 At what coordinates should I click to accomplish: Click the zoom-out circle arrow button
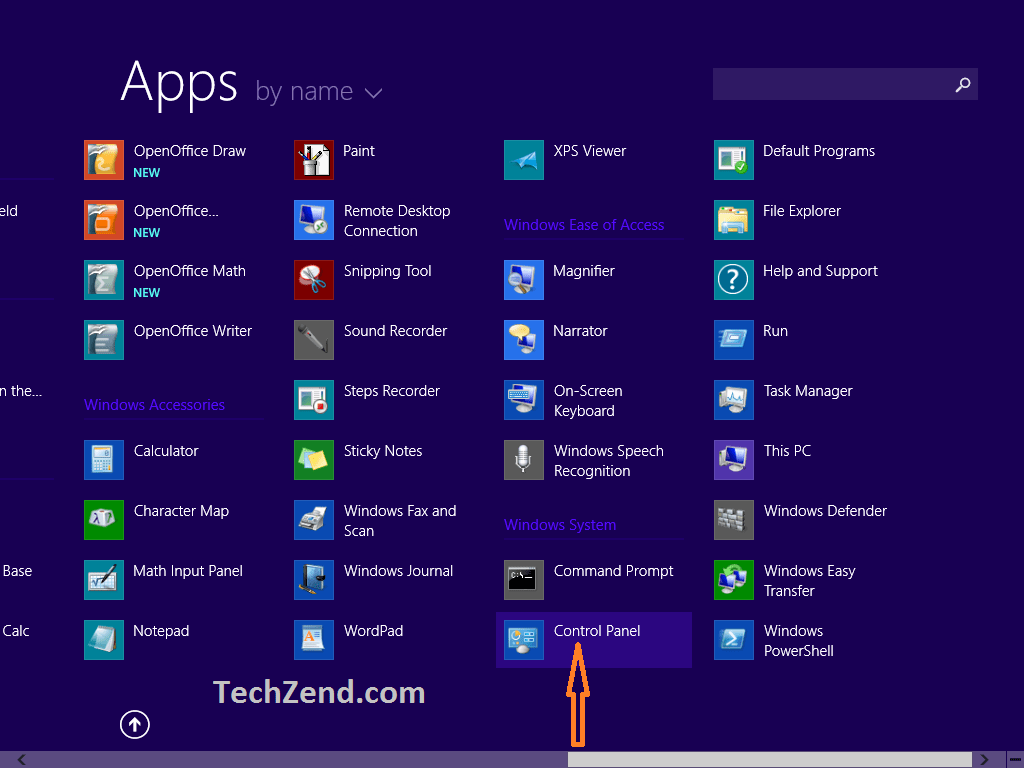(x=134, y=724)
